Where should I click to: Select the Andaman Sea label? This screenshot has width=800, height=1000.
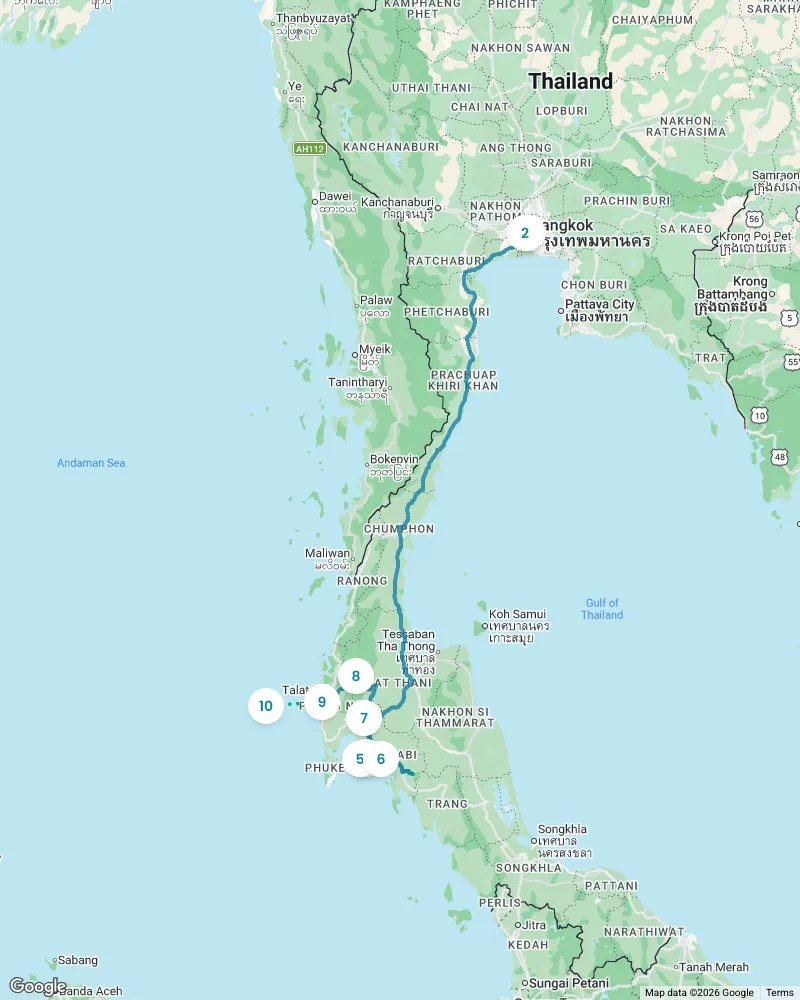click(91, 463)
